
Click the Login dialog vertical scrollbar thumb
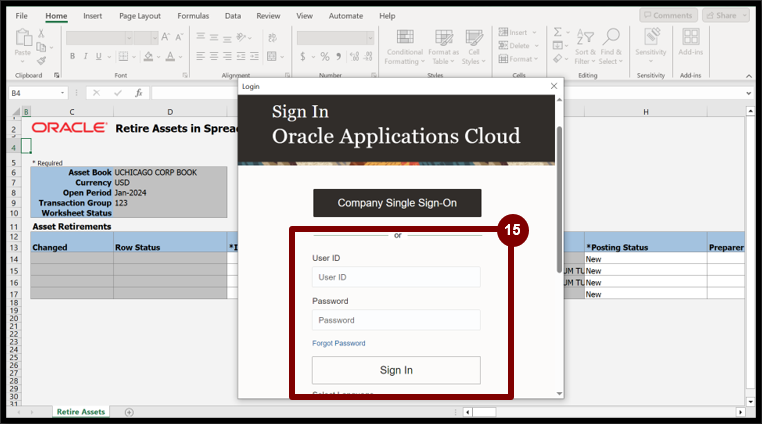(559, 199)
